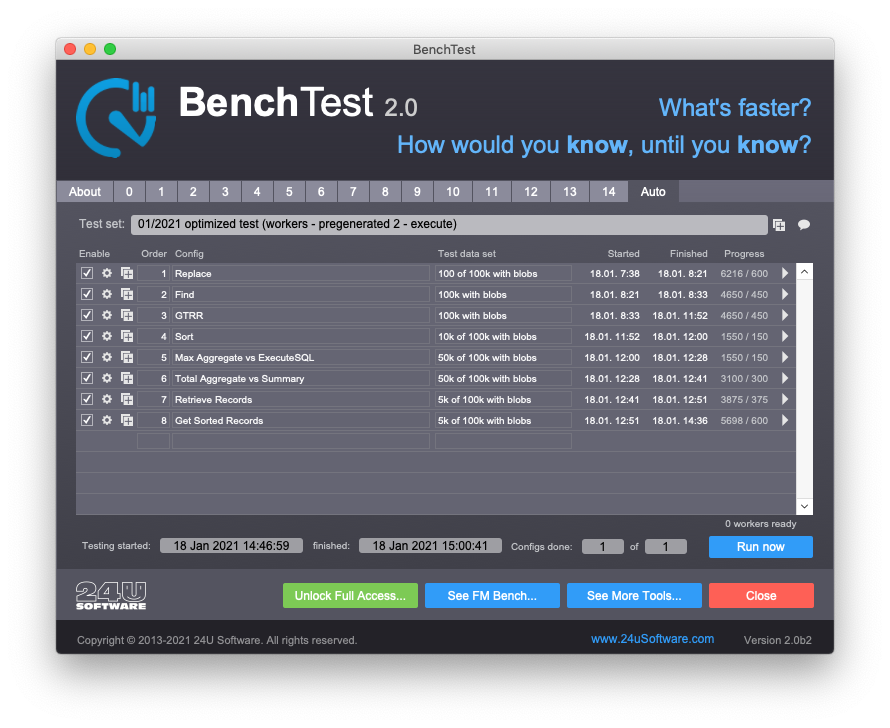This screenshot has height=728, width=890.
Task: Open the comment bubble for test set
Action: (x=804, y=225)
